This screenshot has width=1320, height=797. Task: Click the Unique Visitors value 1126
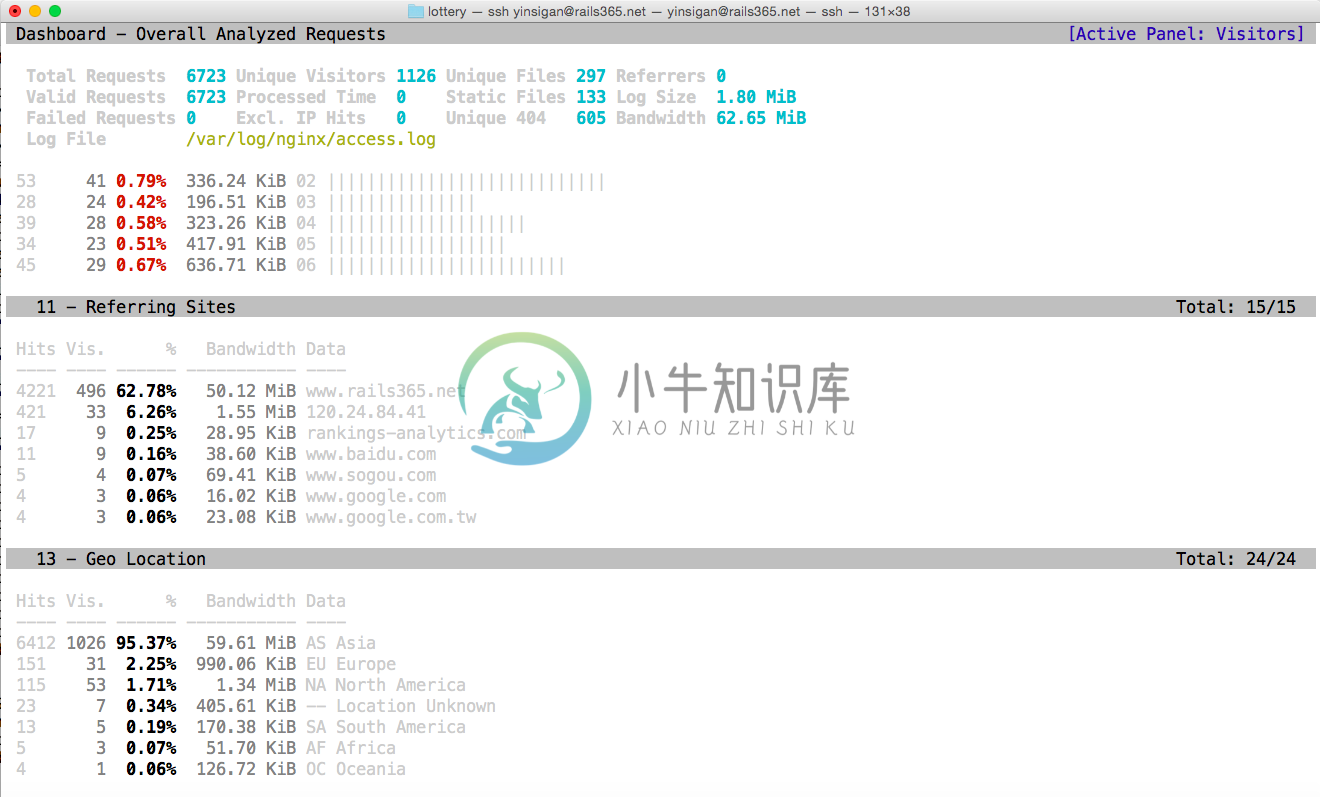[x=416, y=76]
